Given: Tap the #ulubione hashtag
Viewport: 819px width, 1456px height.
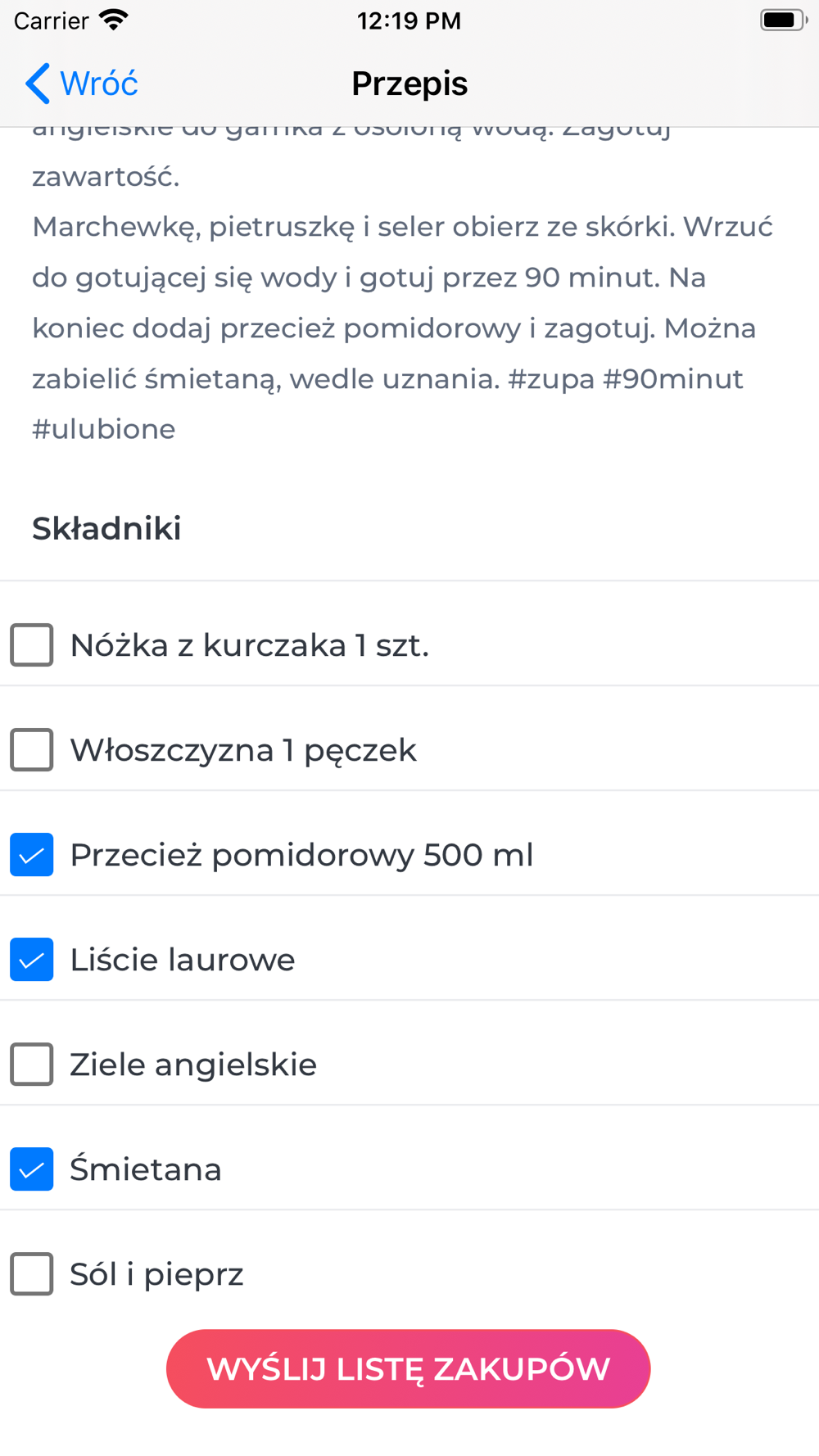Looking at the screenshot, I should coord(104,429).
